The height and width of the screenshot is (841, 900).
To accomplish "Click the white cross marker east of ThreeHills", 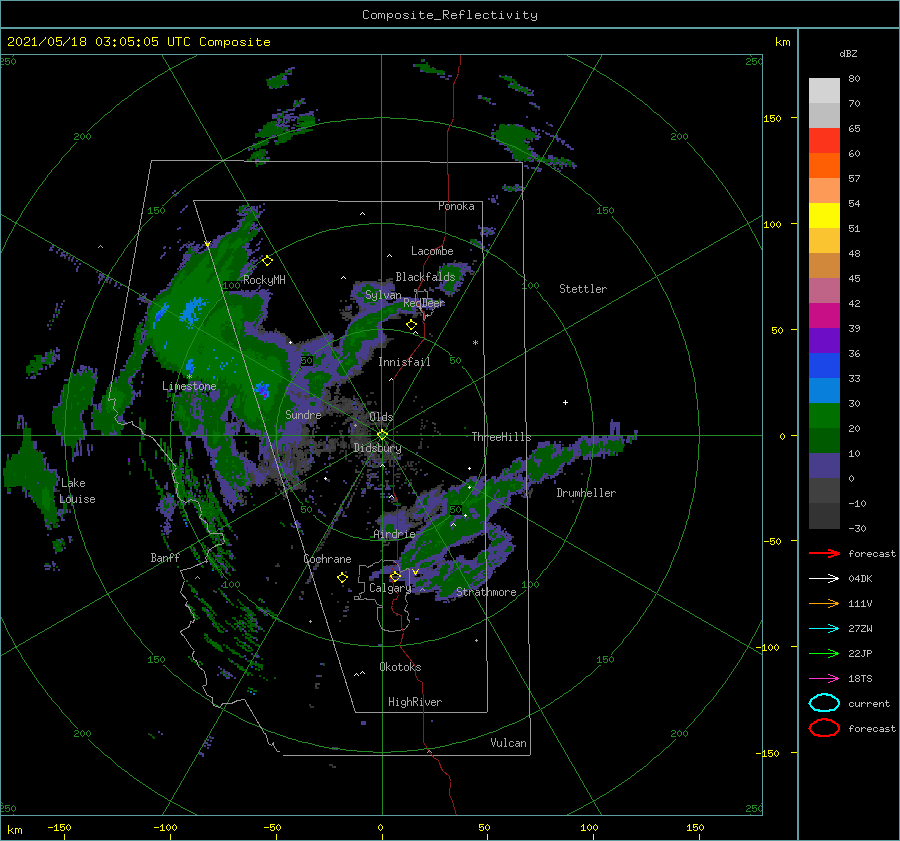I will point(565,402).
